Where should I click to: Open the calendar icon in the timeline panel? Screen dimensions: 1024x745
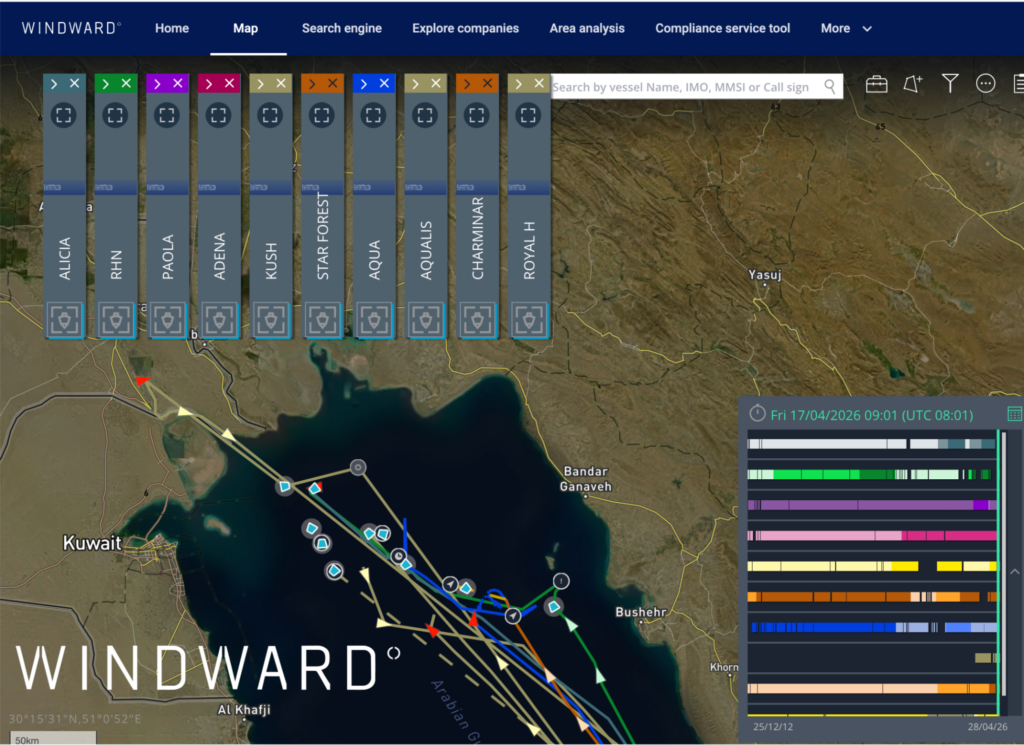point(1015,412)
